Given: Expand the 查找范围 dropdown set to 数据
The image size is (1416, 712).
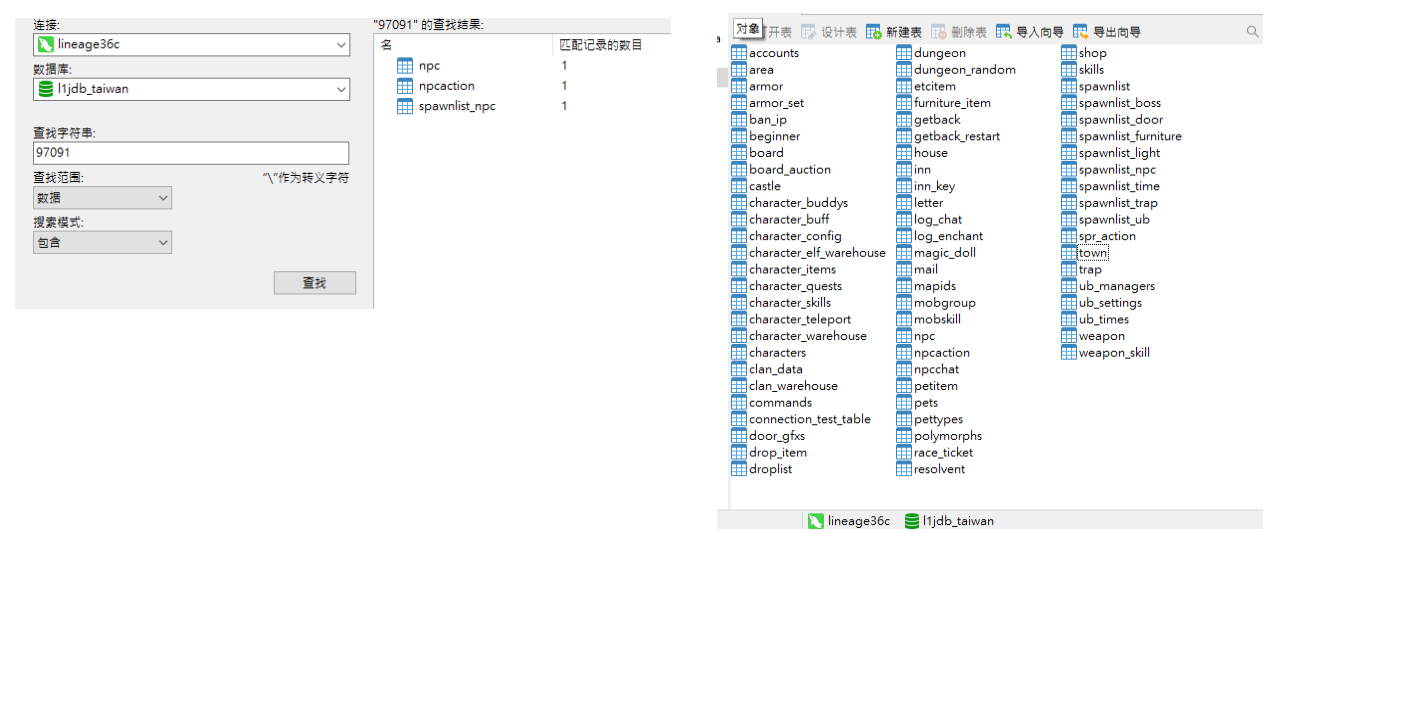Looking at the screenshot, I should point(102,198).
